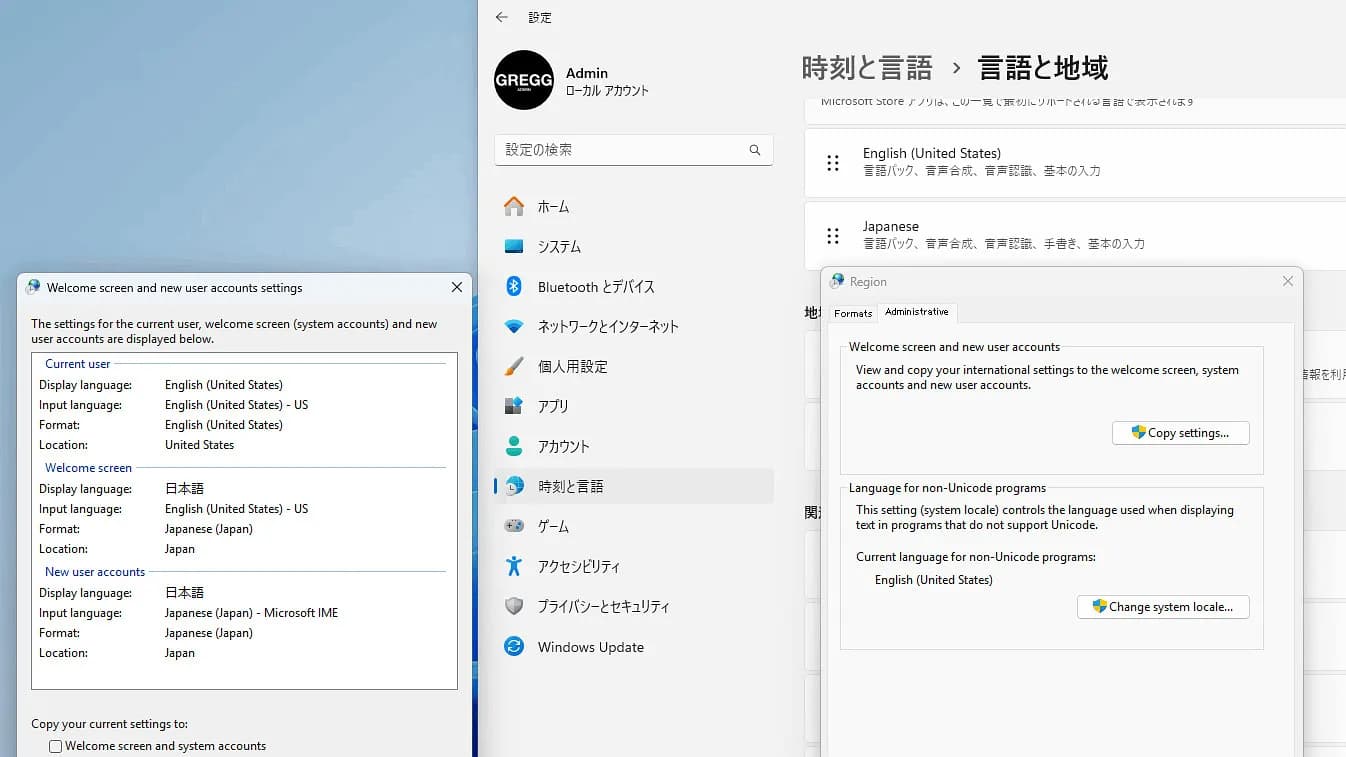Click the drag handle of English (United States)
This screenshot has width=1346, height=757.
pyautogui.click(x=833, y=163)
